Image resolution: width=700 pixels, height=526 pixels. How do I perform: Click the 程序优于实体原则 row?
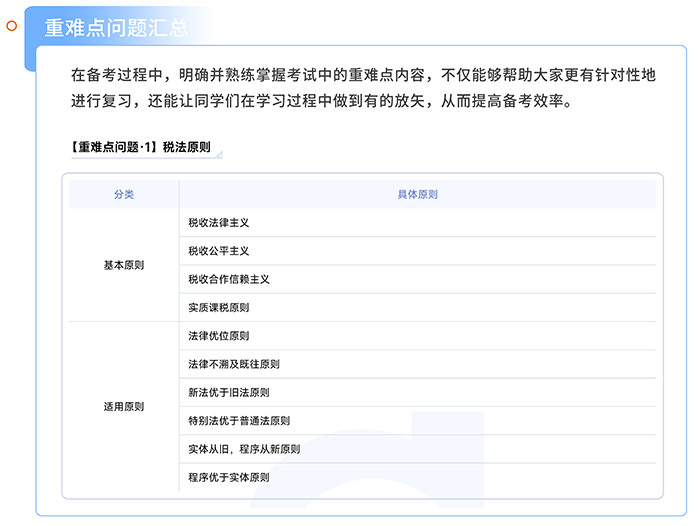tap(229, 477)
